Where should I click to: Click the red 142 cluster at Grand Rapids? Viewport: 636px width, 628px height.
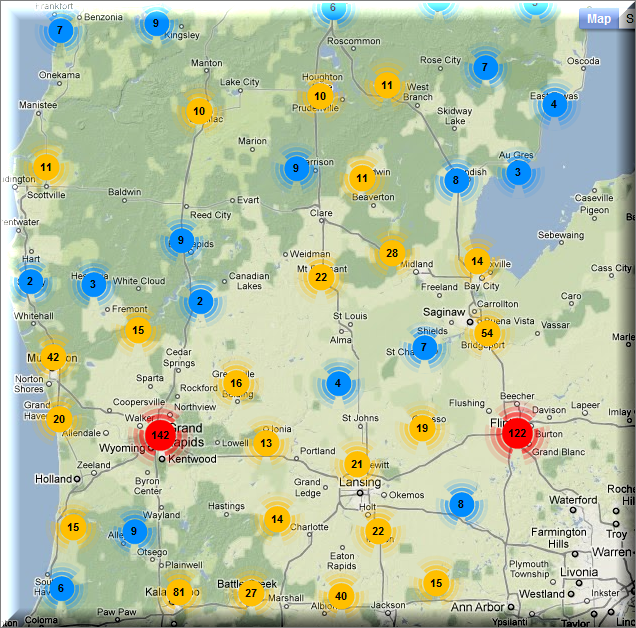coord(160,435)
